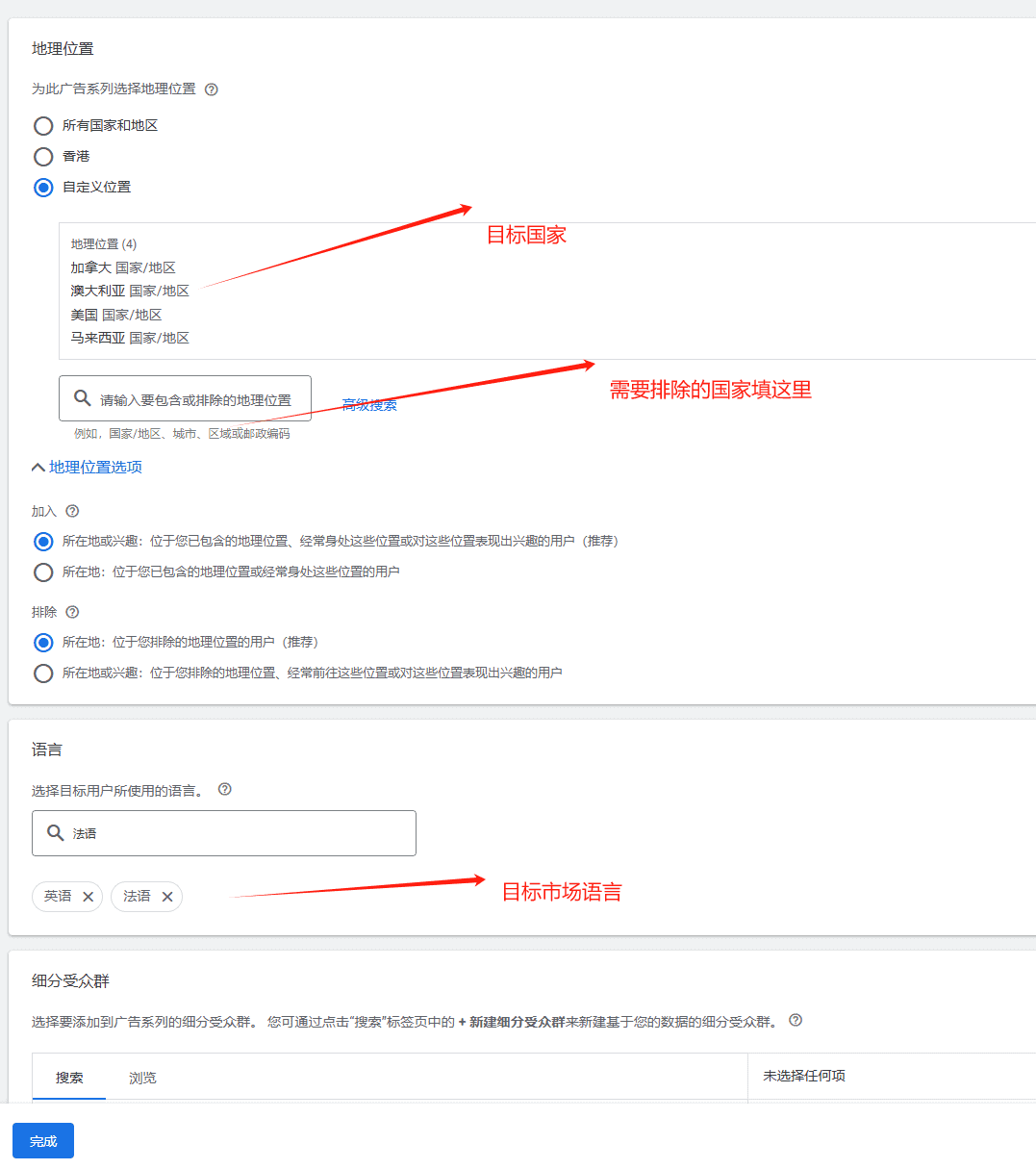Select 自定义位置 radio option
1036x1169 pixels.
[43, 188]
